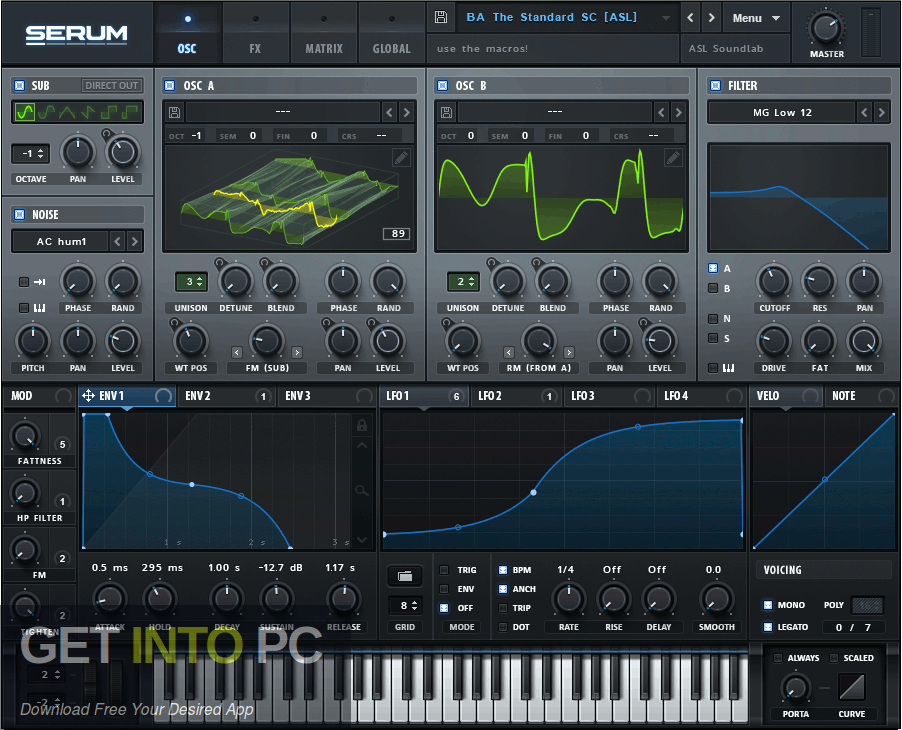The image size is (902, 730).
Task: Next OSC A warp mode arrow
Action: point(297,352)
